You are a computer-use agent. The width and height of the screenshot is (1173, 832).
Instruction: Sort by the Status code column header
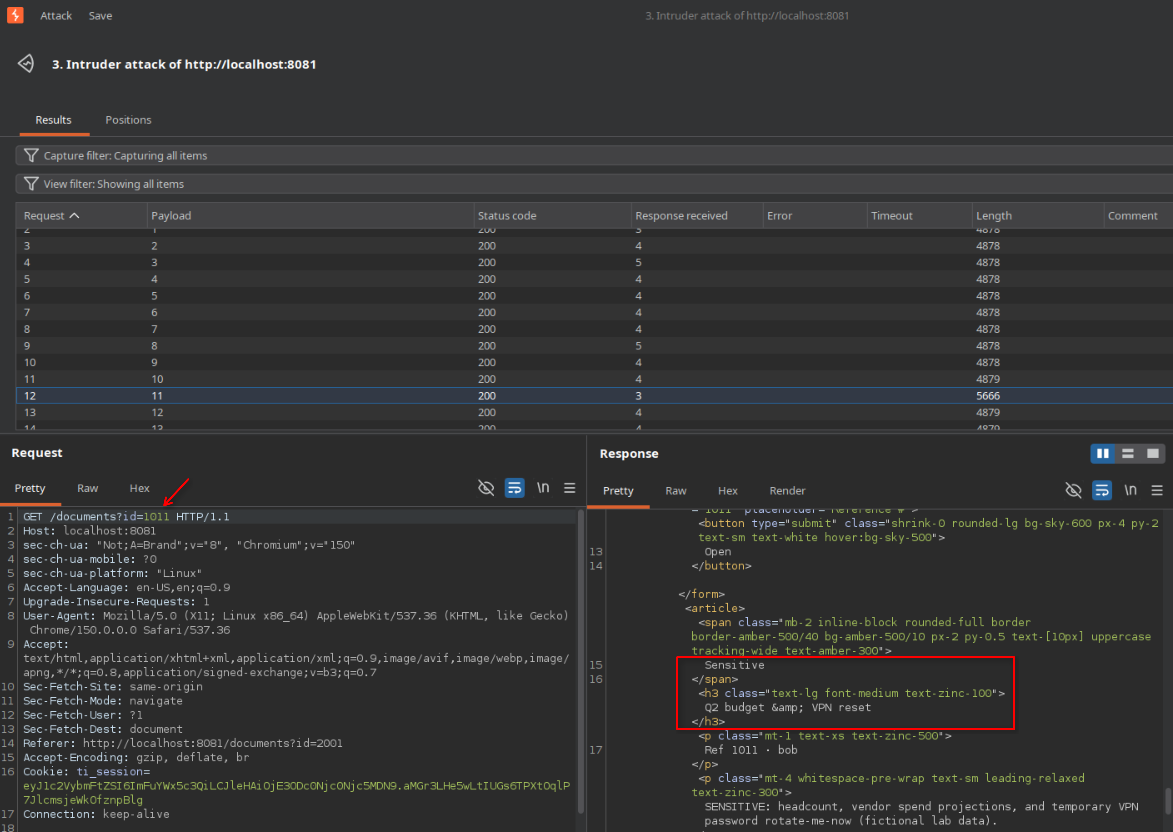552,215
